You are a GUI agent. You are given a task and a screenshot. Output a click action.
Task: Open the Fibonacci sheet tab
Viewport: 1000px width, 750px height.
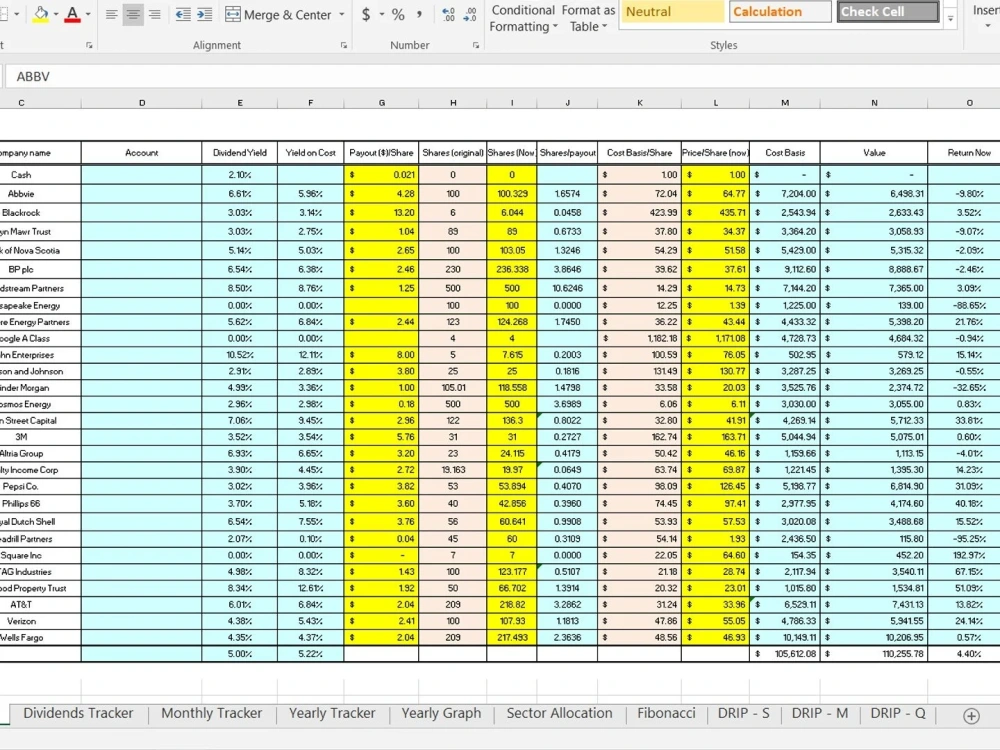(666, 714)
